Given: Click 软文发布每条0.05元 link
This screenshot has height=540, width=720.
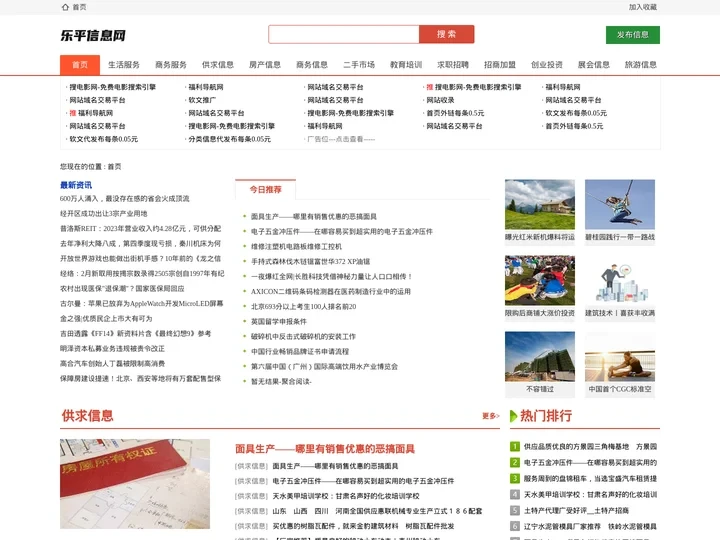Looking at the screenshot, I should tap(576, 113).
